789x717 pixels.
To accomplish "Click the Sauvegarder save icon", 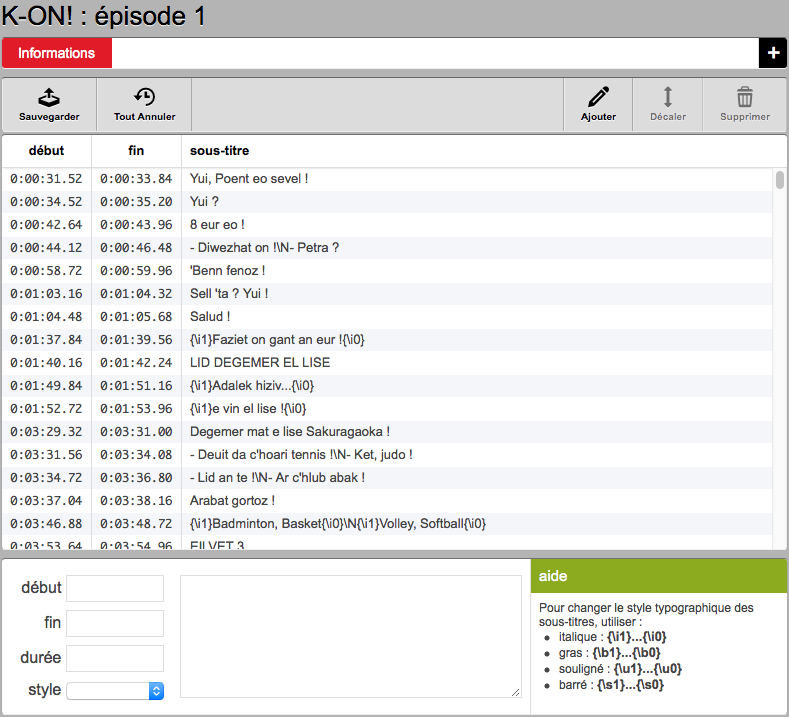I will tap(49, 97).
